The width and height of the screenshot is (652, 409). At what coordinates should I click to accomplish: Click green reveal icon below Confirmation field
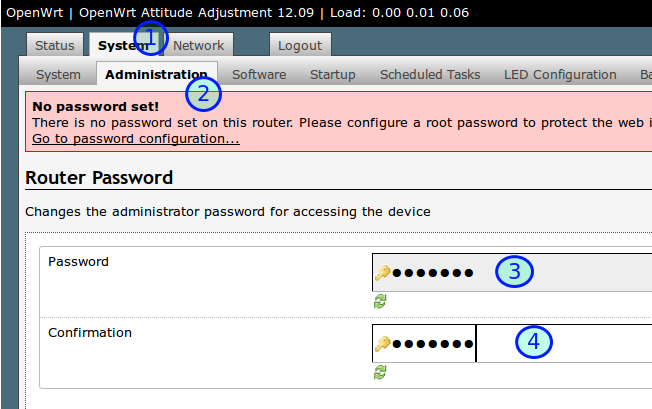(380, 372)
